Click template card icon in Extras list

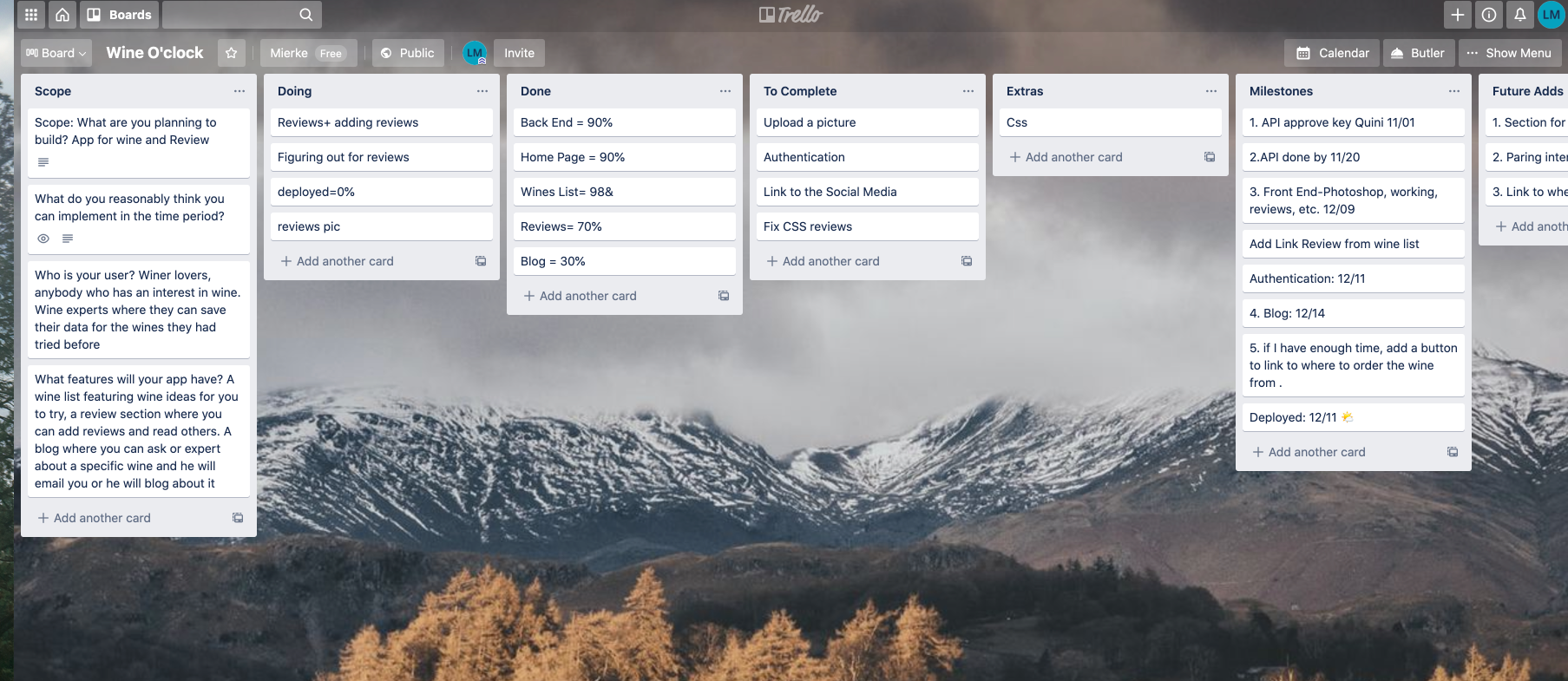pos(1210,157)
